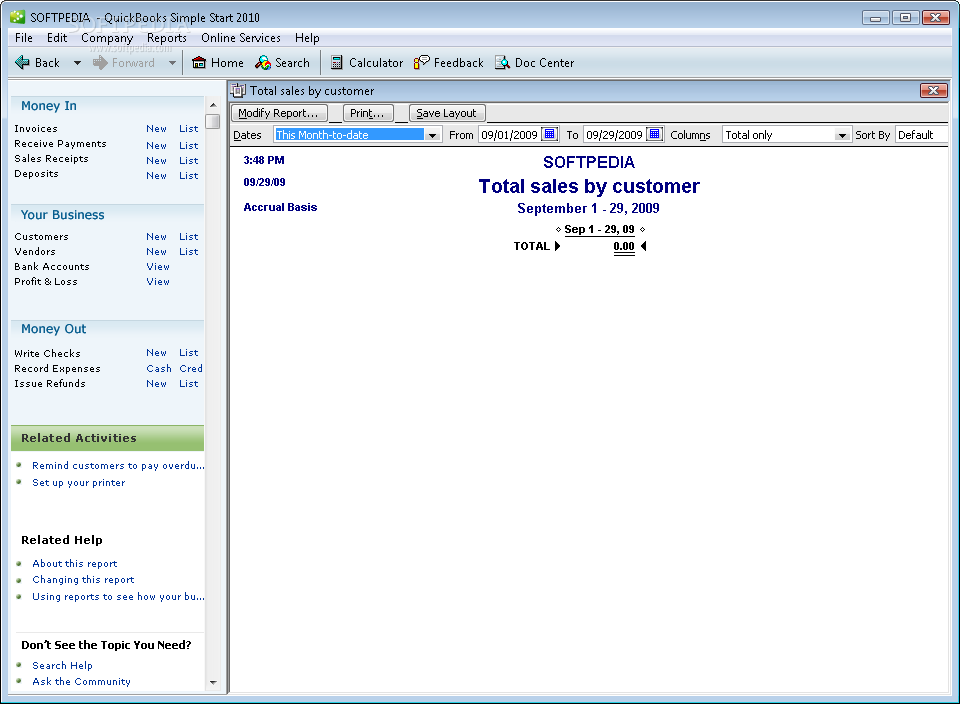Image resolution: width=960 pixels, height=704 pixels.
Task: Click sidebar scrollbar up arrow
Action: click(213, 105)
